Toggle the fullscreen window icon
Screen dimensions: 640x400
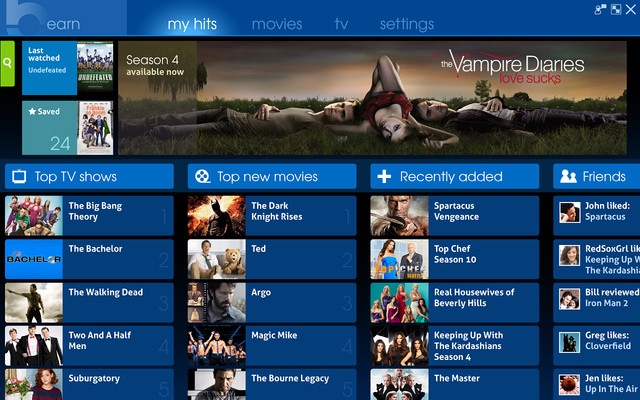pyautogui.click(x=616, y=9)
